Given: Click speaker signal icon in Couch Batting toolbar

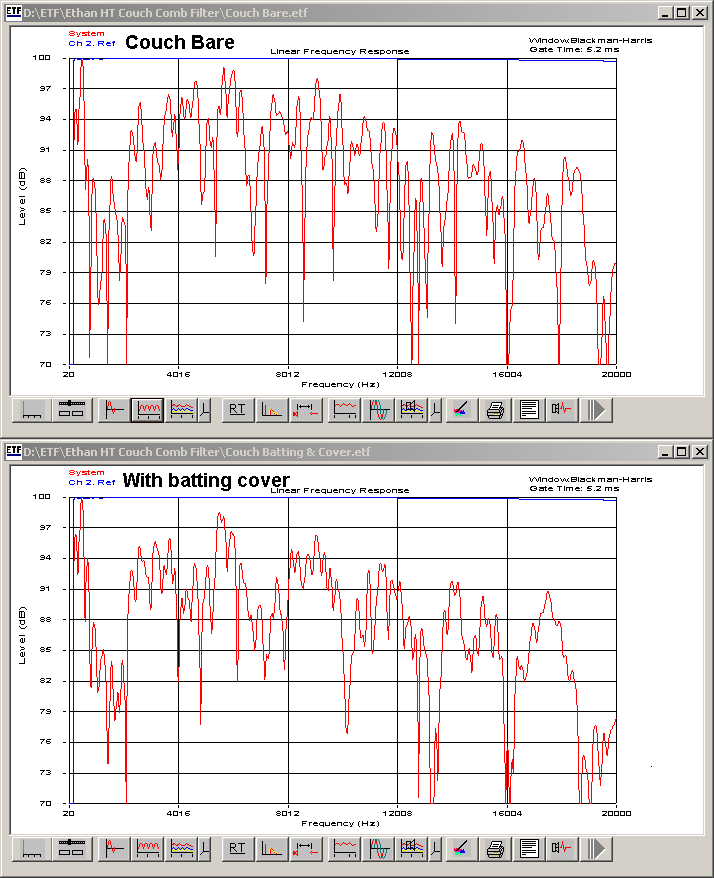Looking at the screenshot, I should 562,849.
